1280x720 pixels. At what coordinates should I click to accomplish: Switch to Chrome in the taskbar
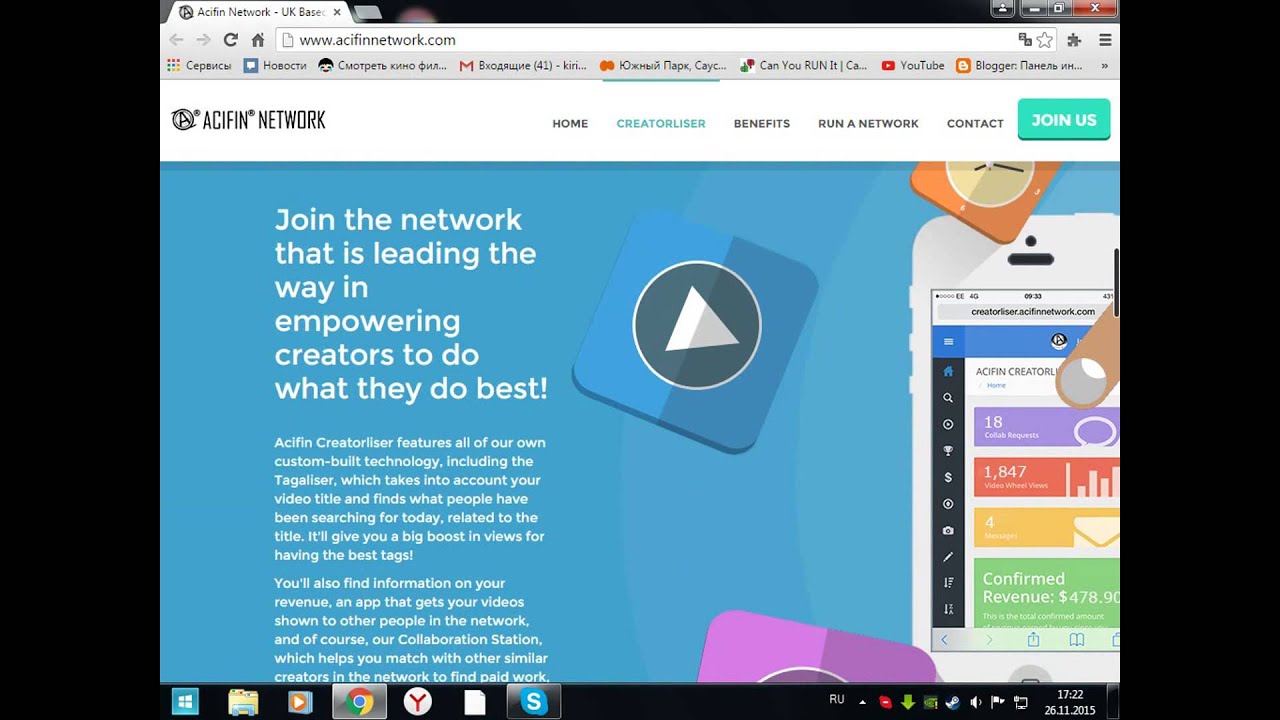pyautogui.click(x=359, y=702)
